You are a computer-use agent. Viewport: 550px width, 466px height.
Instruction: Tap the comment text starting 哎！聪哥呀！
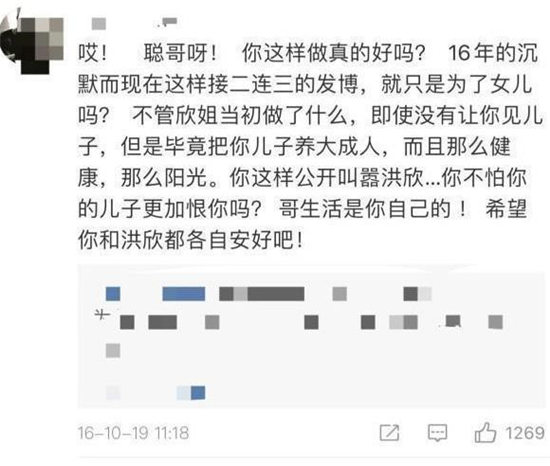311,147
